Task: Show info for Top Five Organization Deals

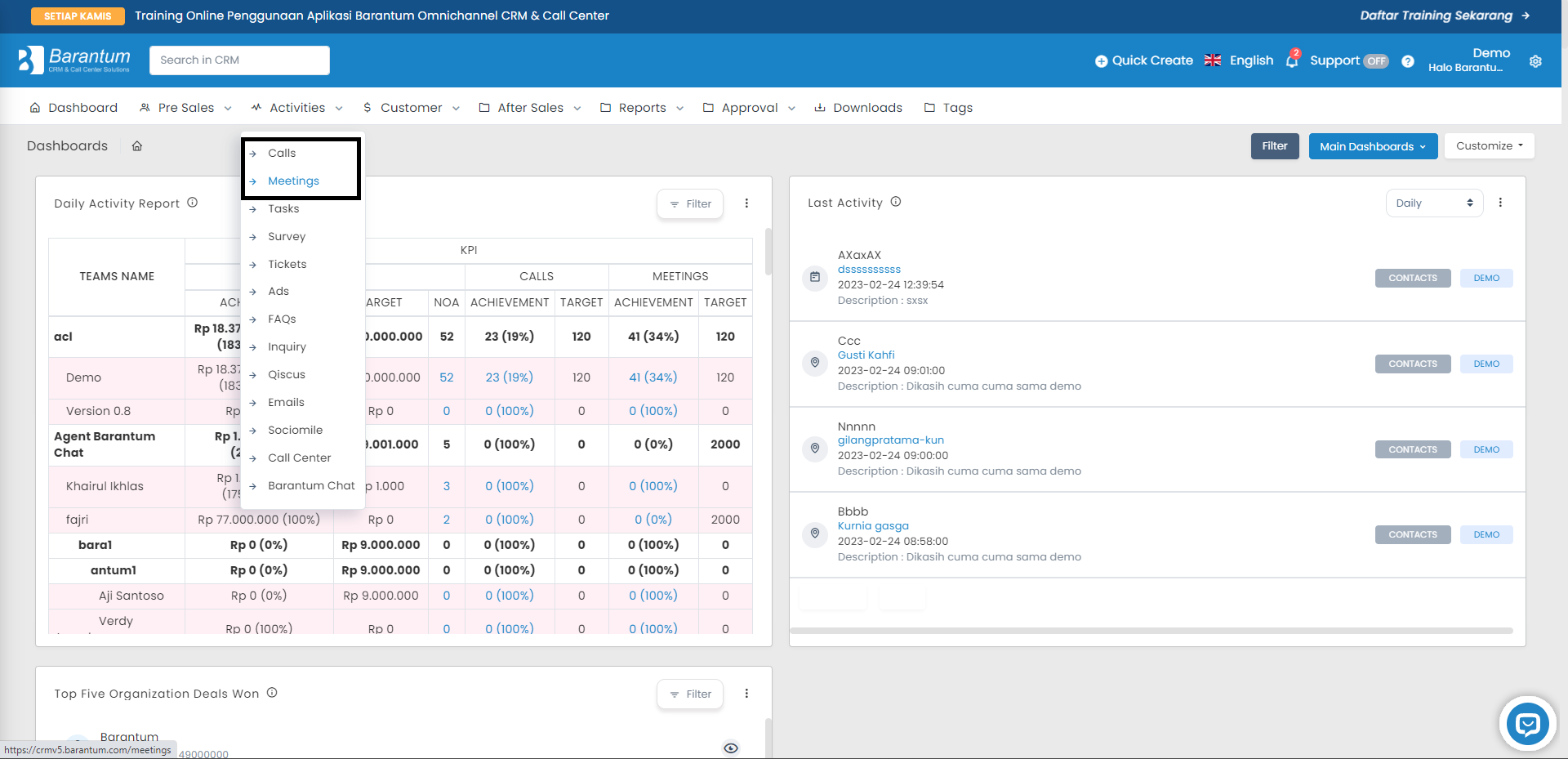Action: [x=272, y=693]
